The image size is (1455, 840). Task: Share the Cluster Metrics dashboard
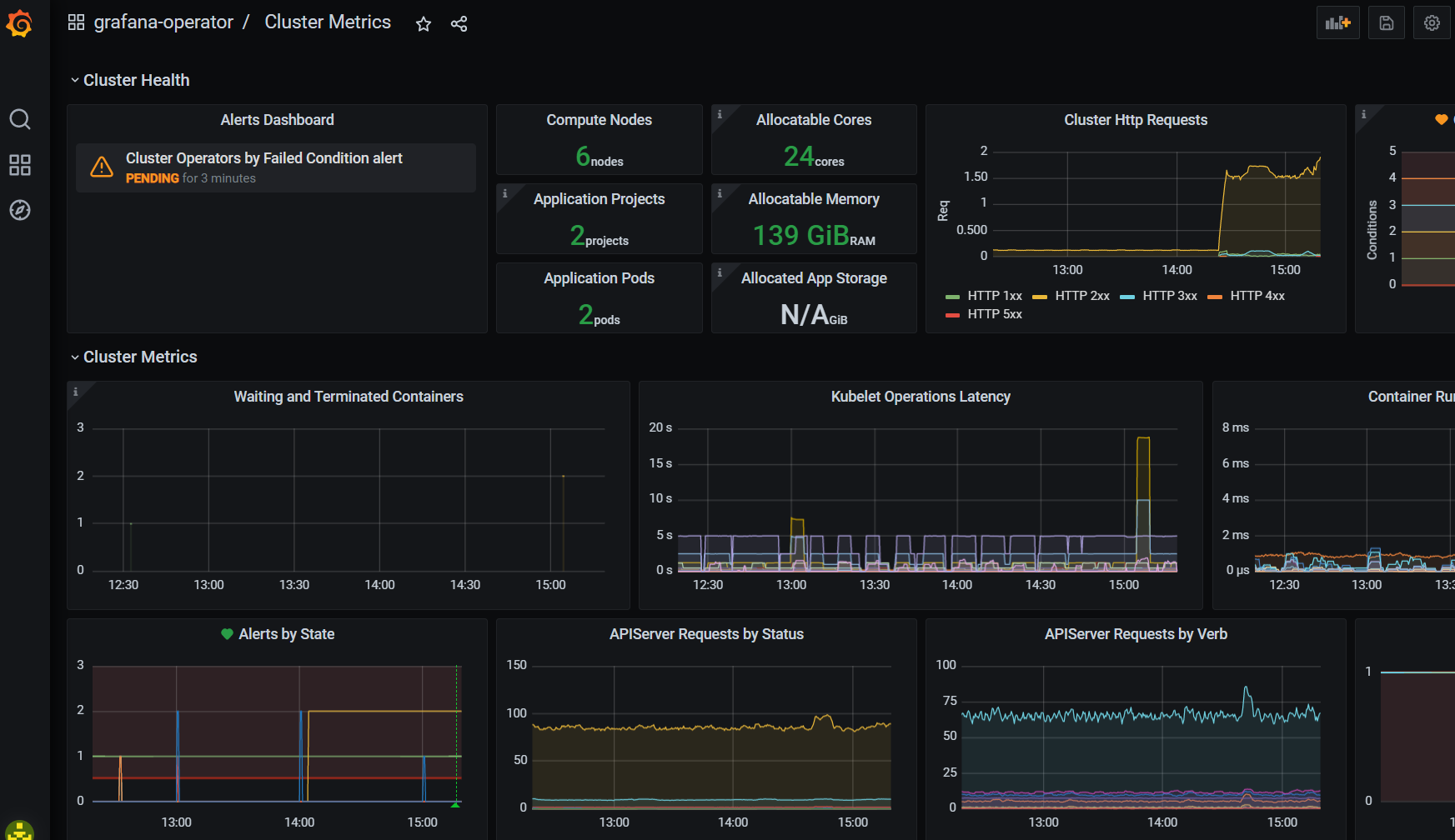(x=459, y=24)
